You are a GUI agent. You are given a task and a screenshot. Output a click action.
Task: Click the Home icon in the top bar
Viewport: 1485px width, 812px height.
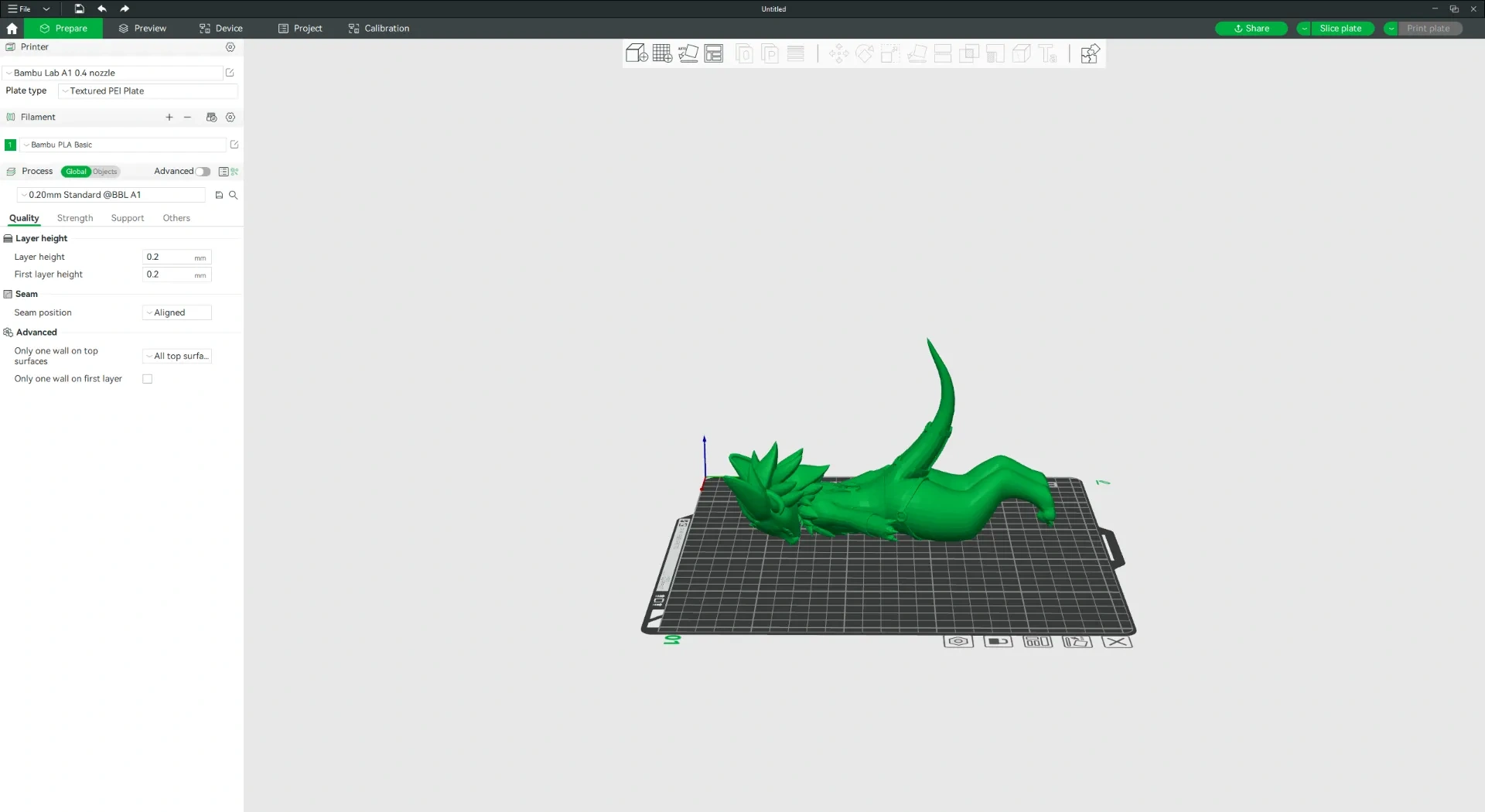click(x=12, y=28)
